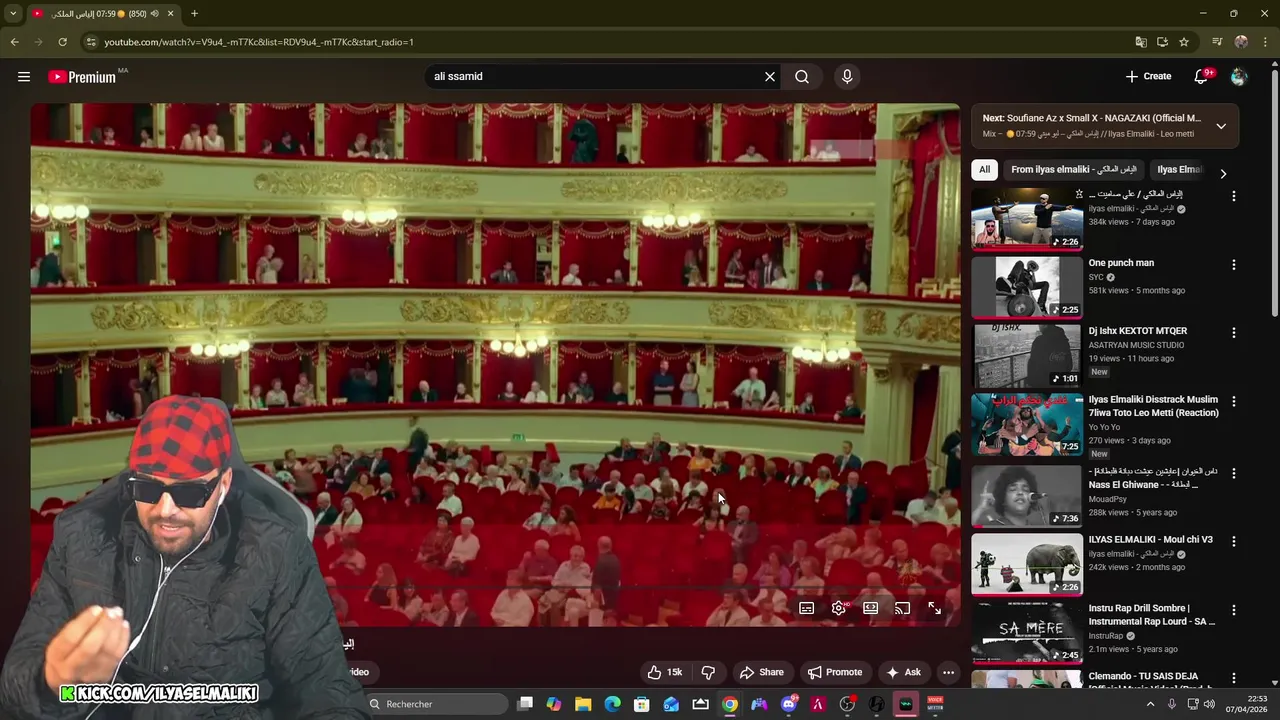Open options menu for Dj Ishx KEXTOT MTQER
The width and height of the screenshot is (1280, 720).
pyautogui.click(x=1233, y=333)
